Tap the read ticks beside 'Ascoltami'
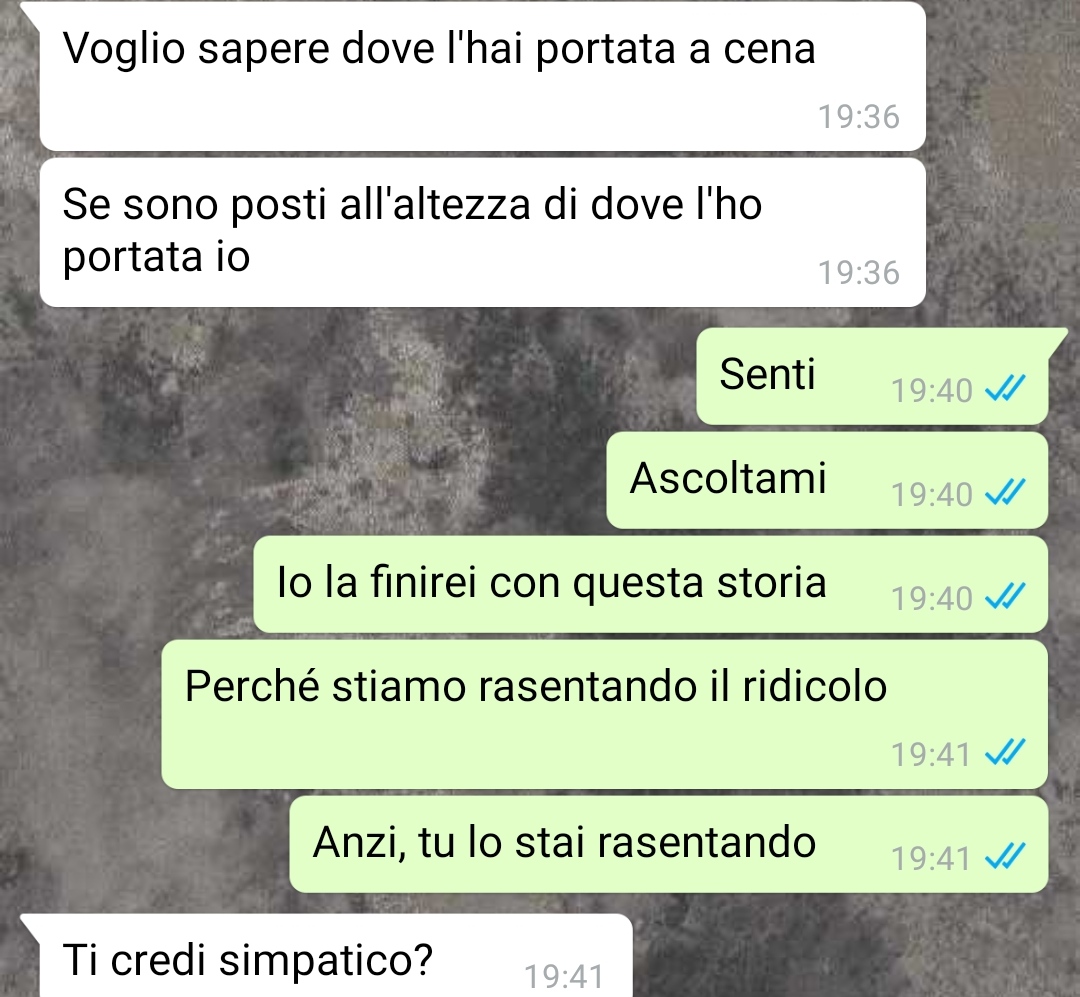Screen dimensions: 1080x997 click(1006, 493)
